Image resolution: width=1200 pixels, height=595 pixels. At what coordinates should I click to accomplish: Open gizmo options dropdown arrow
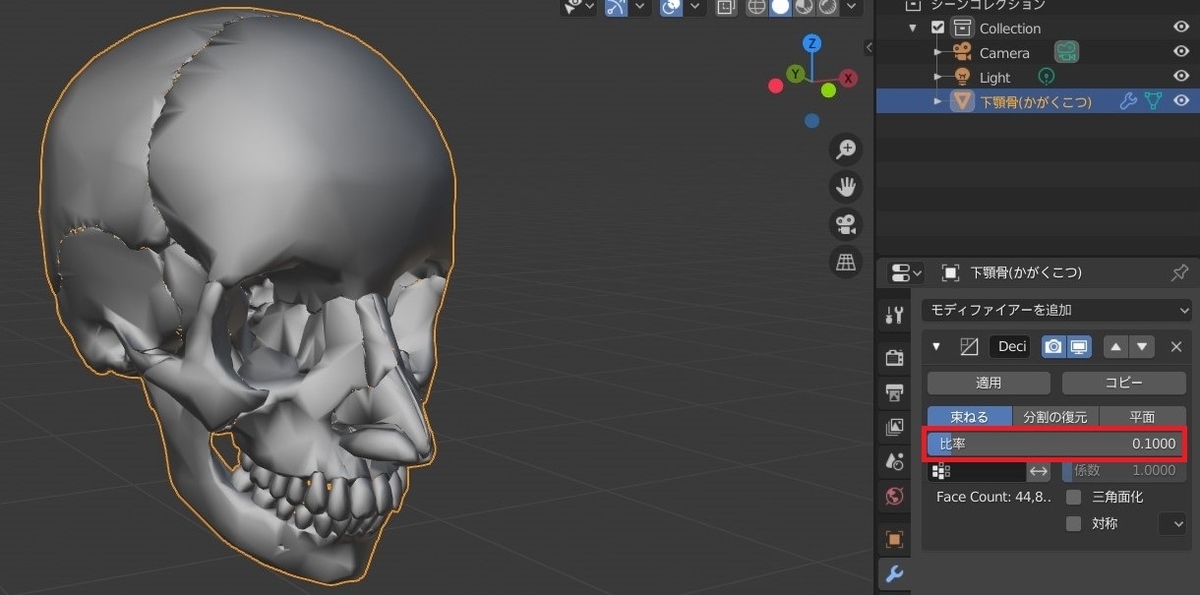coord(640,7)
